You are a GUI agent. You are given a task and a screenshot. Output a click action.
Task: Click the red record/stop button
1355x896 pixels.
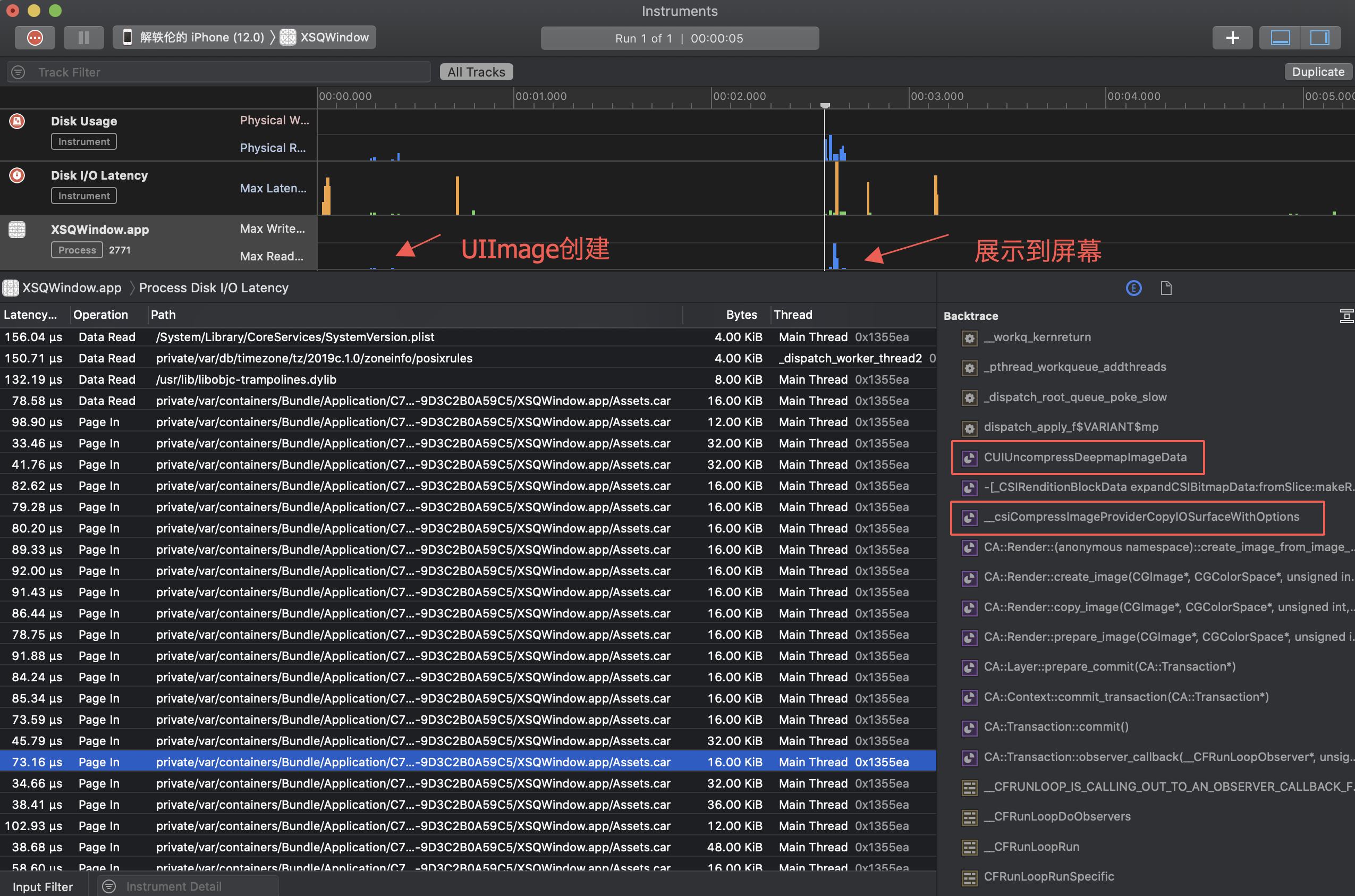click(x=35, y=38)
